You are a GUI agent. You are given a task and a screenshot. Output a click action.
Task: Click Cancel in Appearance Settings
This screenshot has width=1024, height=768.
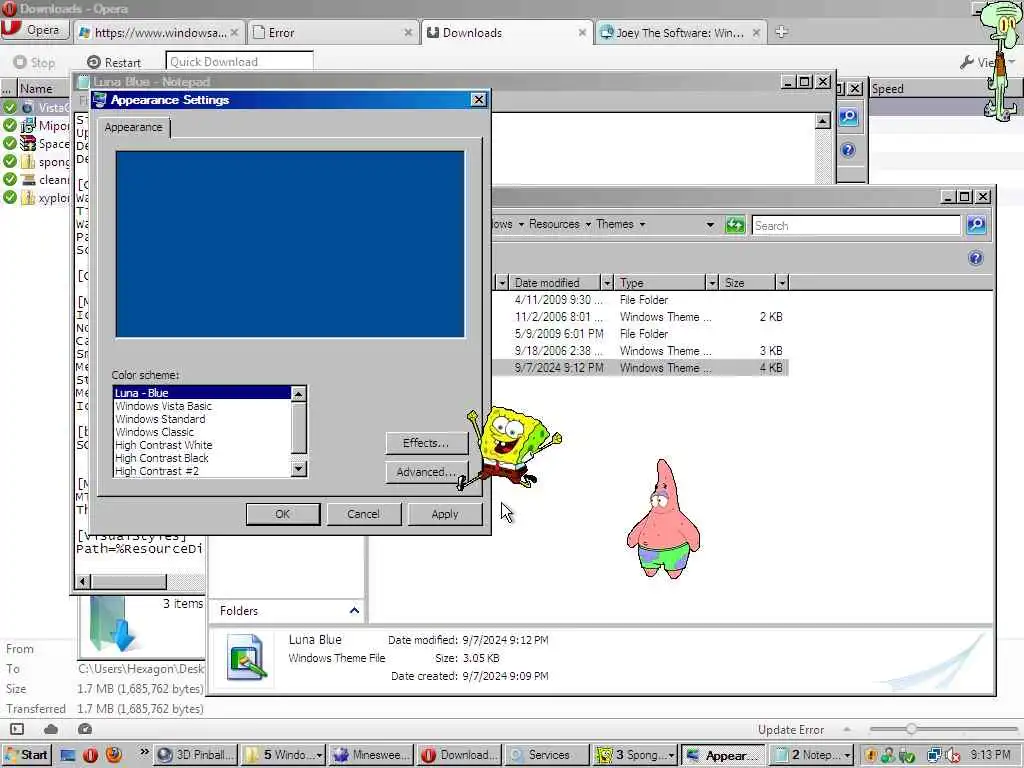click(x=364, y=514)
